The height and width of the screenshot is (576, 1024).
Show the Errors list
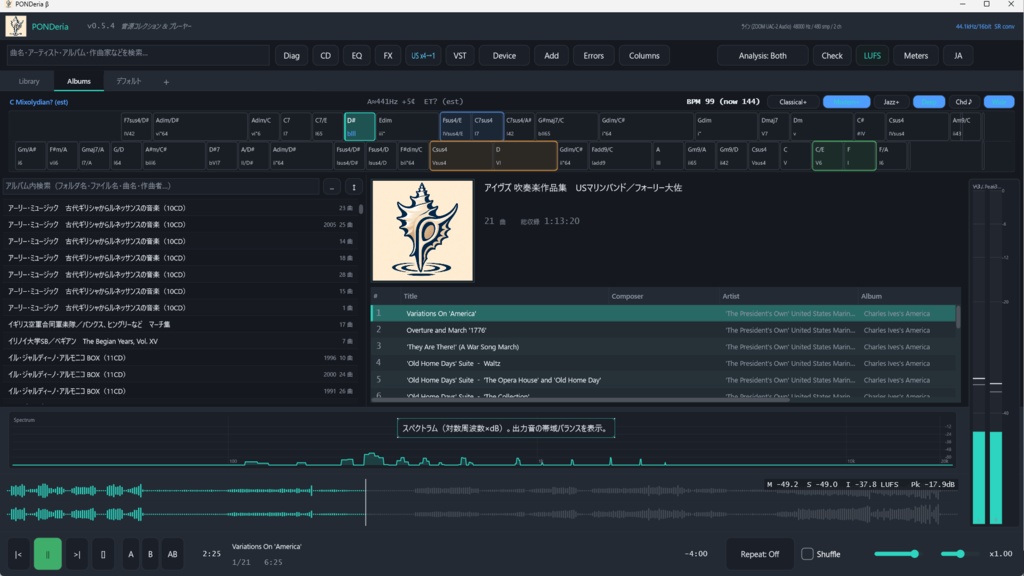(593, 56)
